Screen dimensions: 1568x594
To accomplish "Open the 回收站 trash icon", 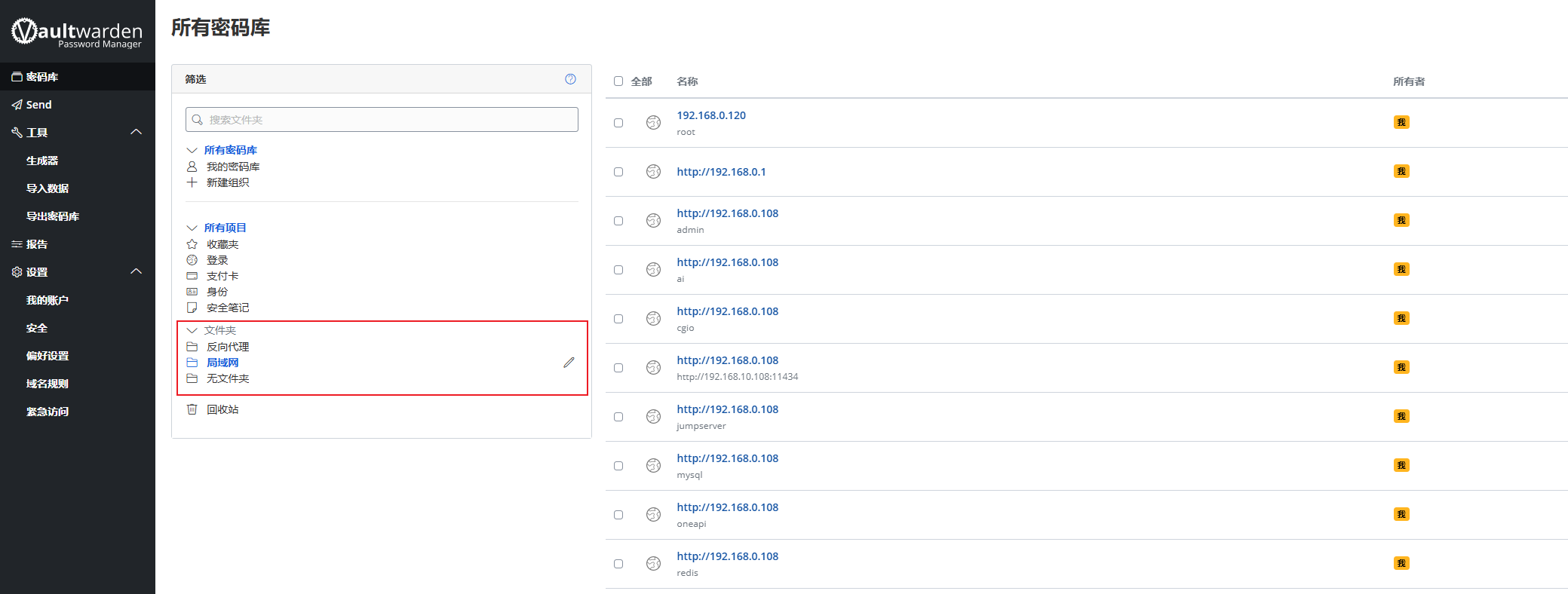I will click(192, 409).
